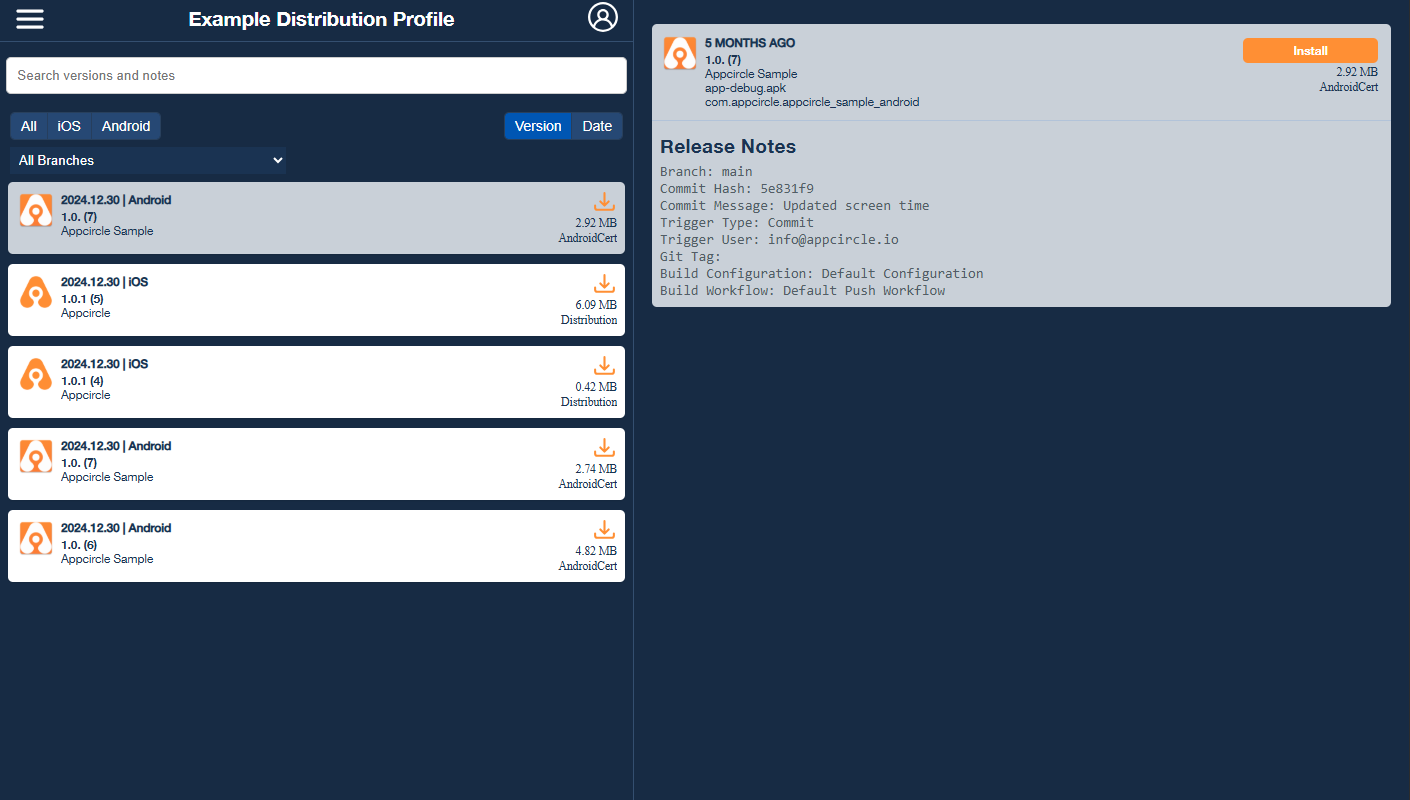Filter versions by All platforms
This screenshot has height=800, width=1410.
point(29,126)
